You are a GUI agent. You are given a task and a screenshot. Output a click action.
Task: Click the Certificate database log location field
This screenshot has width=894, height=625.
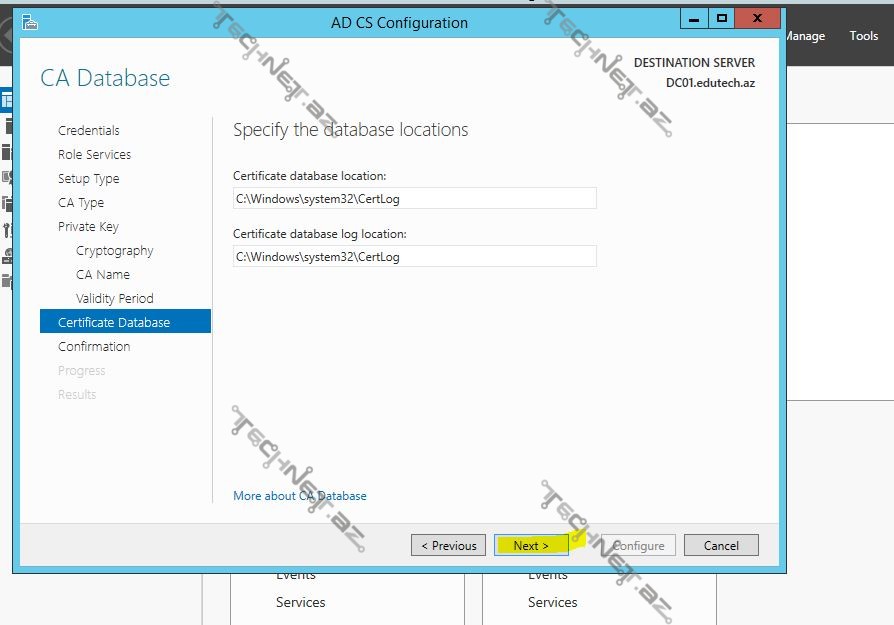coord(414,257)
